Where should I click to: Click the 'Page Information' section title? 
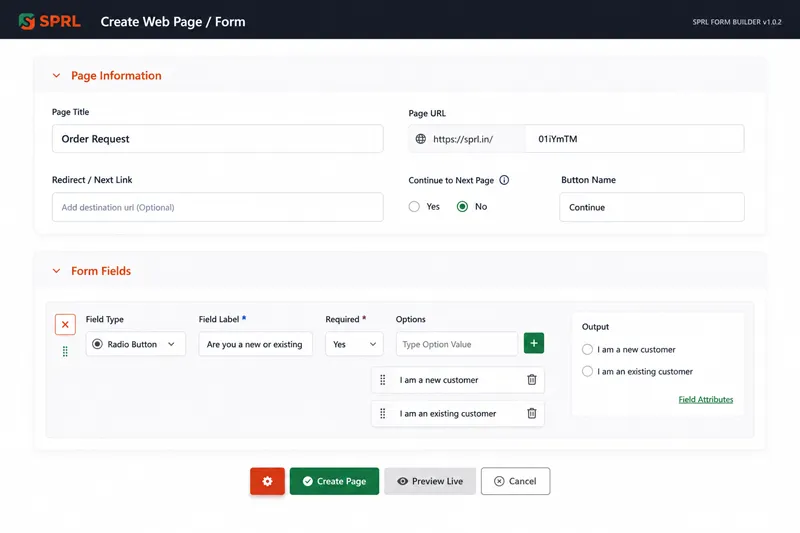coord(116,75)
